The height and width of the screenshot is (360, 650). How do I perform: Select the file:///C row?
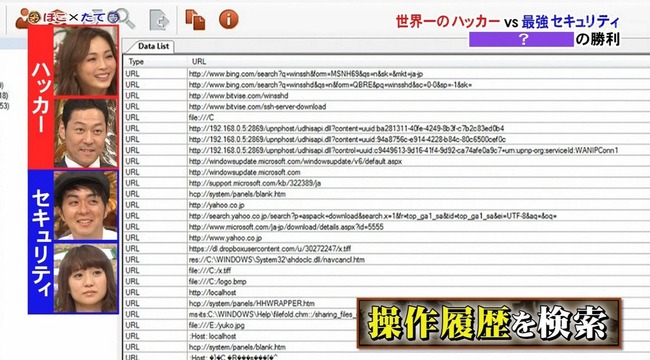(387, 117)
